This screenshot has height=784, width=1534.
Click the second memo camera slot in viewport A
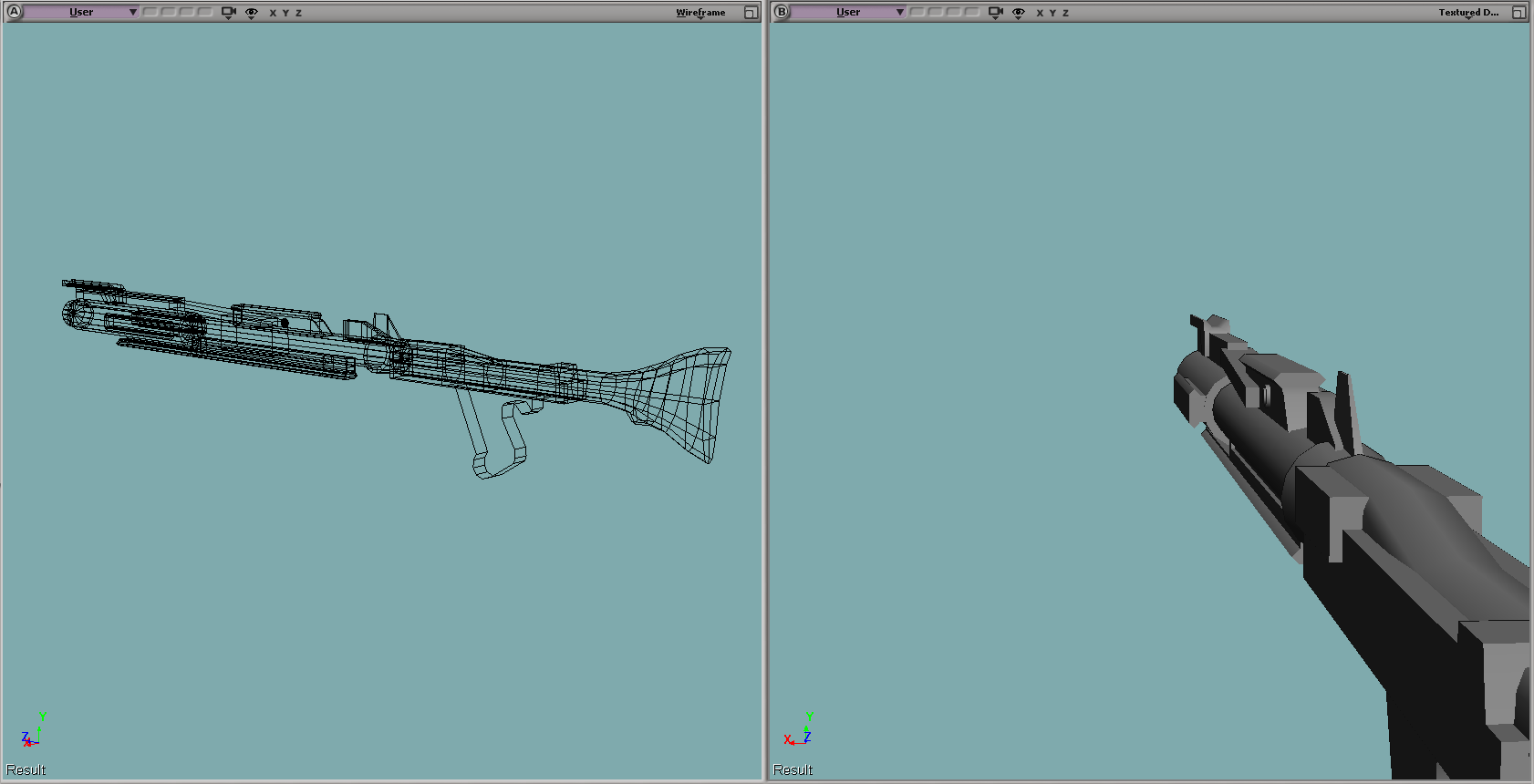coord(169,12)
